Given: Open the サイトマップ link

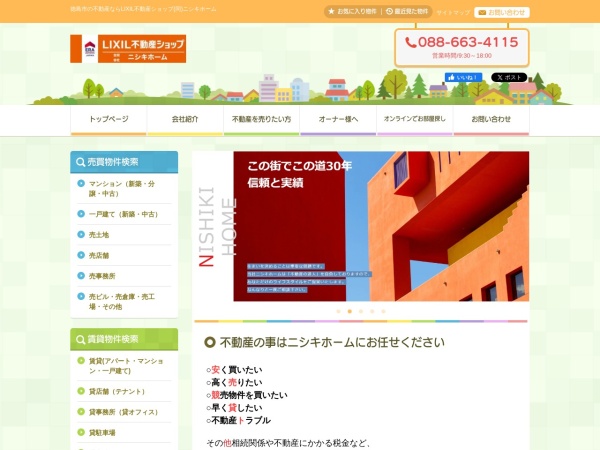Looking at the screenshot, I should [x=453, y=13].
